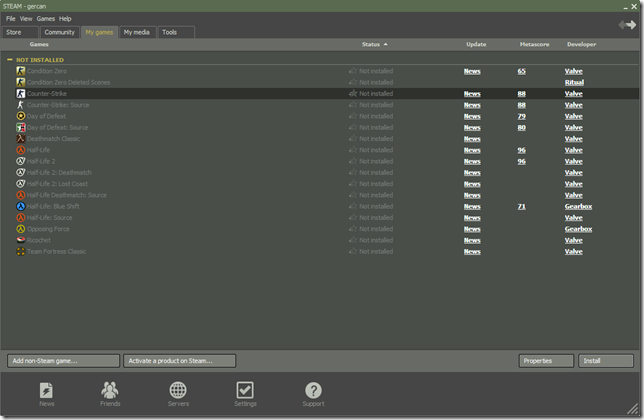Switch to the My media tab

(x=137, y=32)
